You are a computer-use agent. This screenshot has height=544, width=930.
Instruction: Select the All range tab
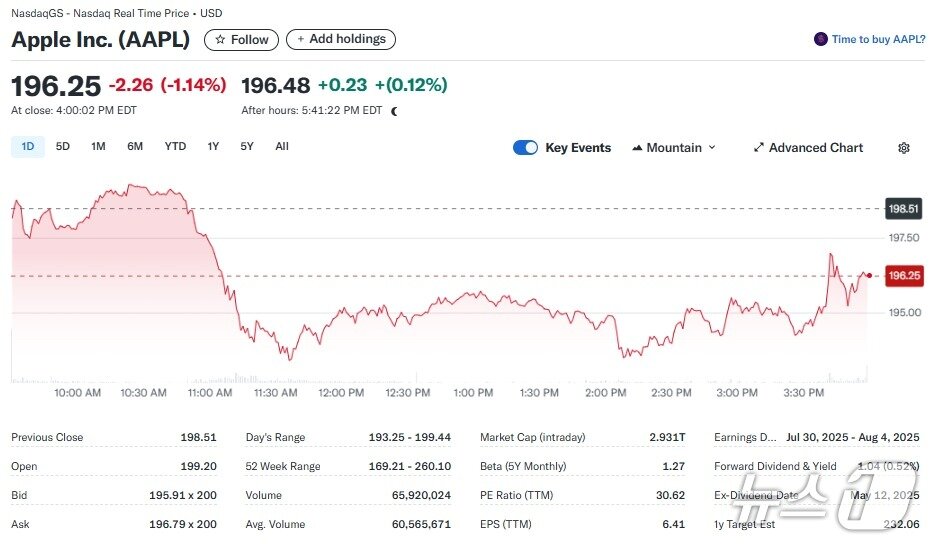pyautogui.click(x=282, y=147)
